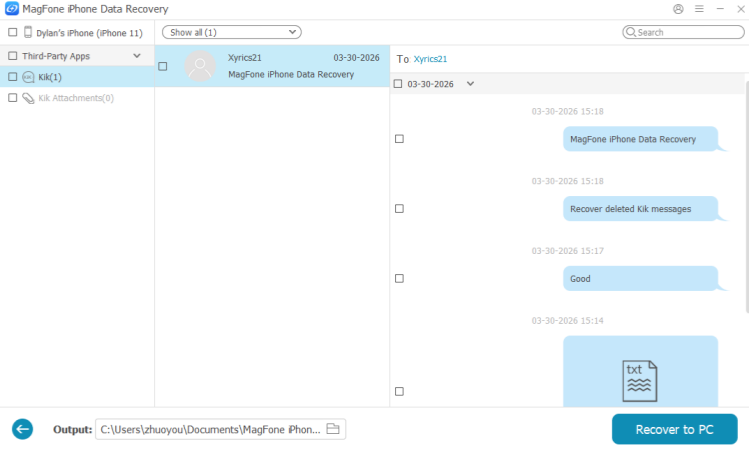The width and height of the screenshot is (749, 450).
Task: Open the Show all (1) dropdown
Action: tap(232, 32)
